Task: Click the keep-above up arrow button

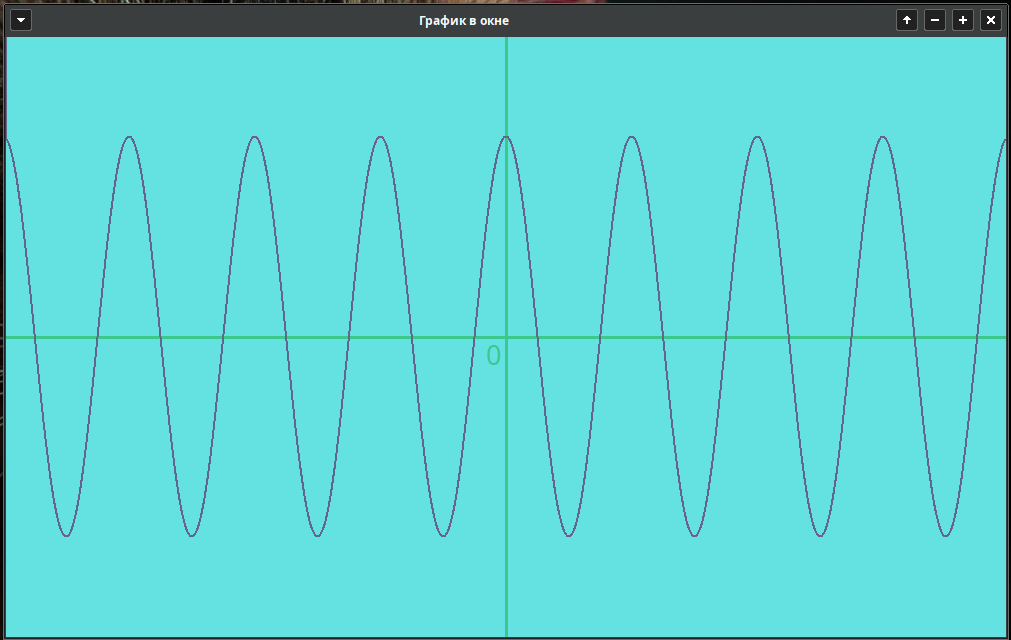Action: point(907,20)
